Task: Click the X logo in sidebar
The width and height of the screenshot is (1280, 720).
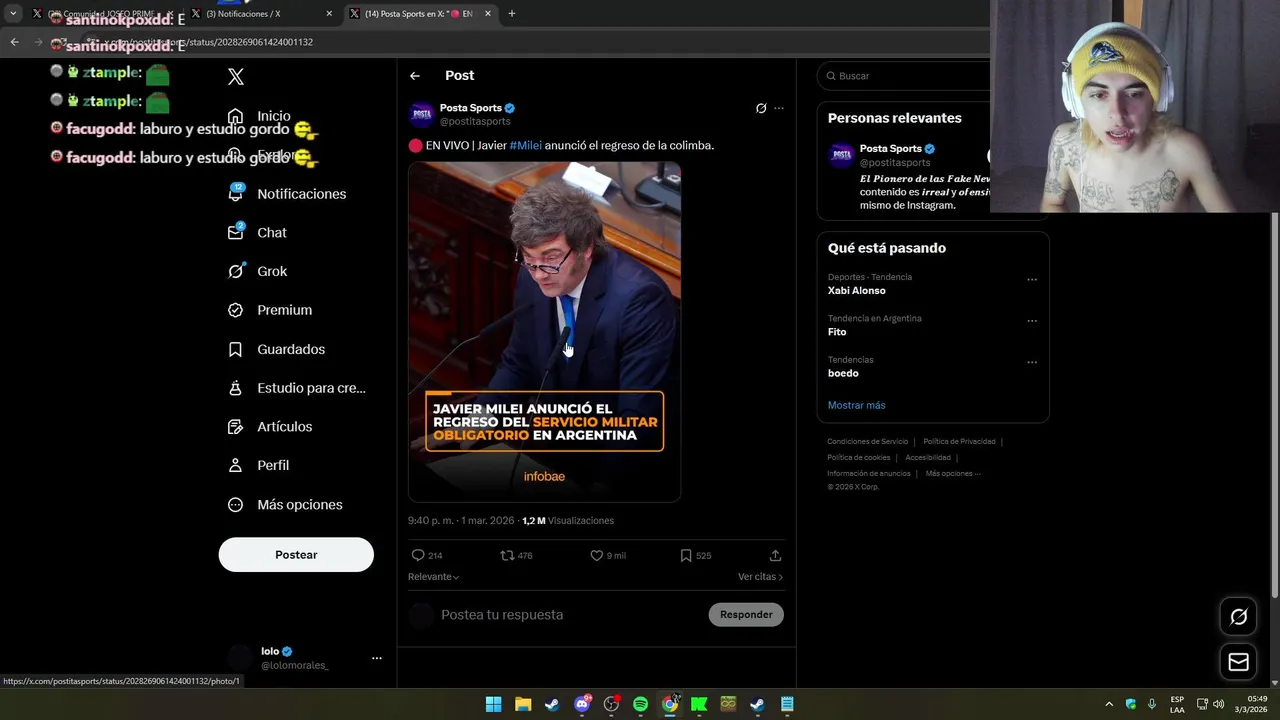Action: 236,76
